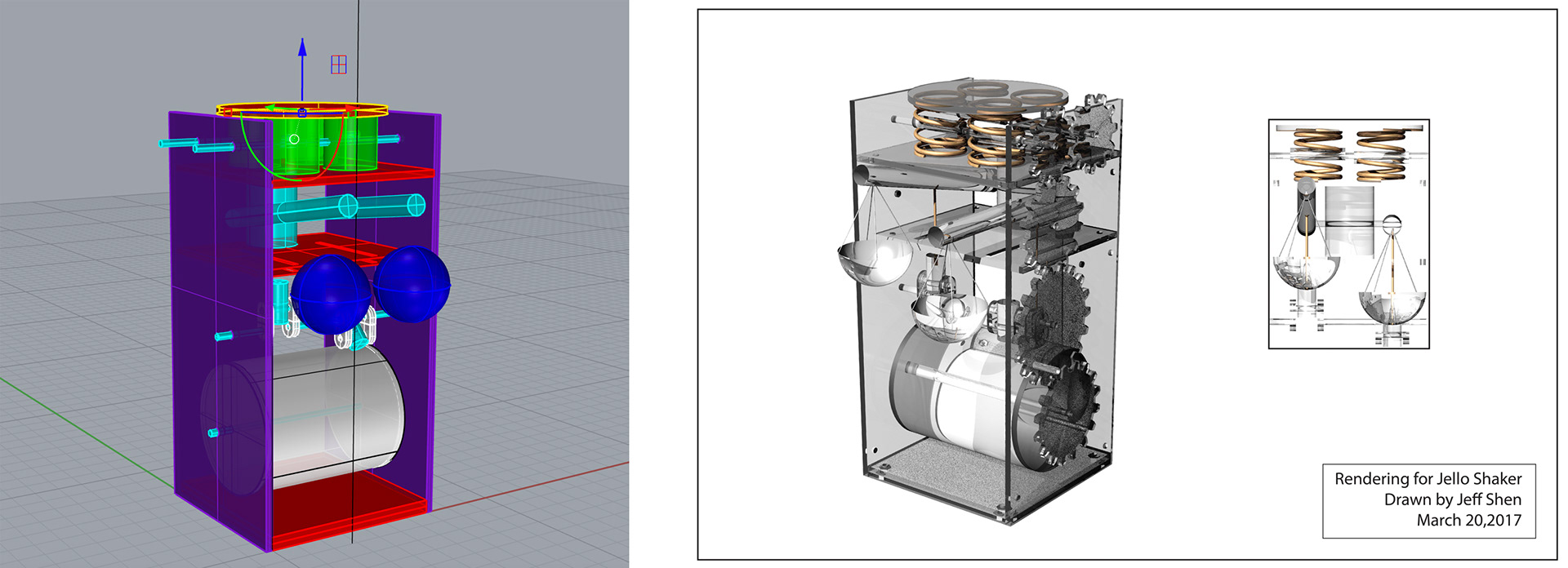Click the 'March 20,2017' date text
The height and width of the screenshot is (568, 1568).
(1469, 520)
